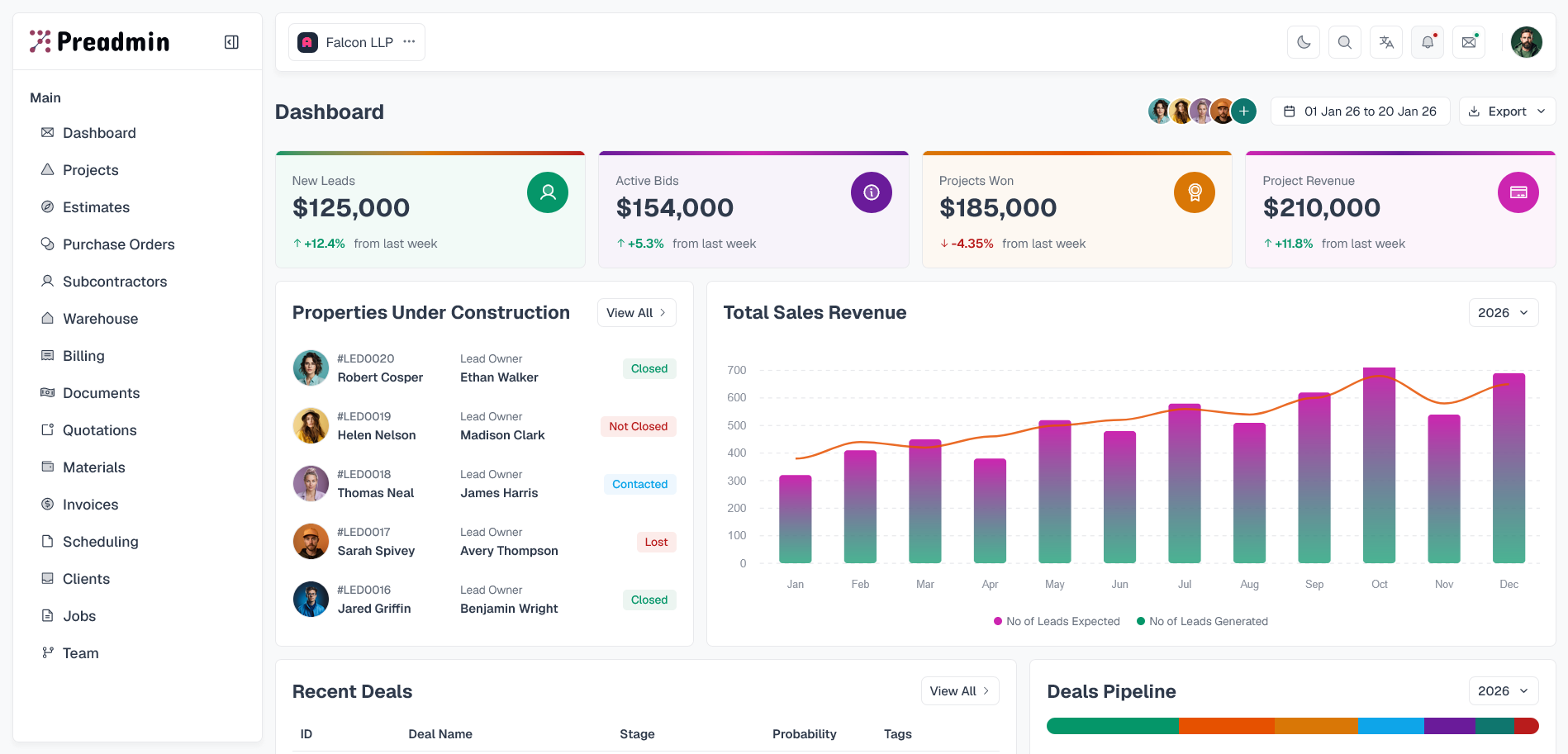The image size is (1568, 754).
Task: Click the Billing sidebar icon
Action: [x=48, y=355]
